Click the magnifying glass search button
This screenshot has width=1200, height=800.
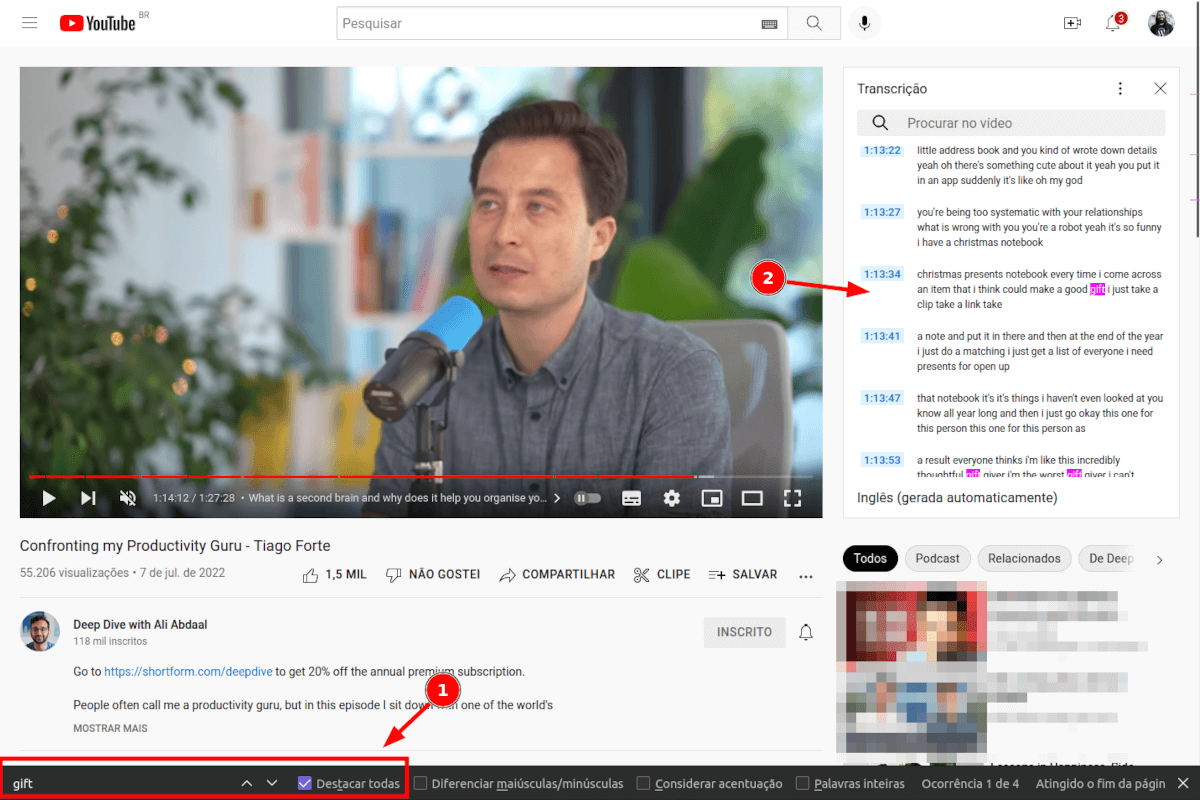point(814,23)
